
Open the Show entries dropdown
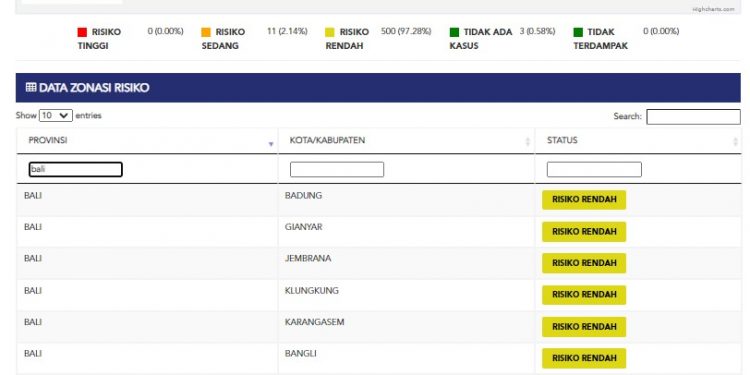click(56, 115)
